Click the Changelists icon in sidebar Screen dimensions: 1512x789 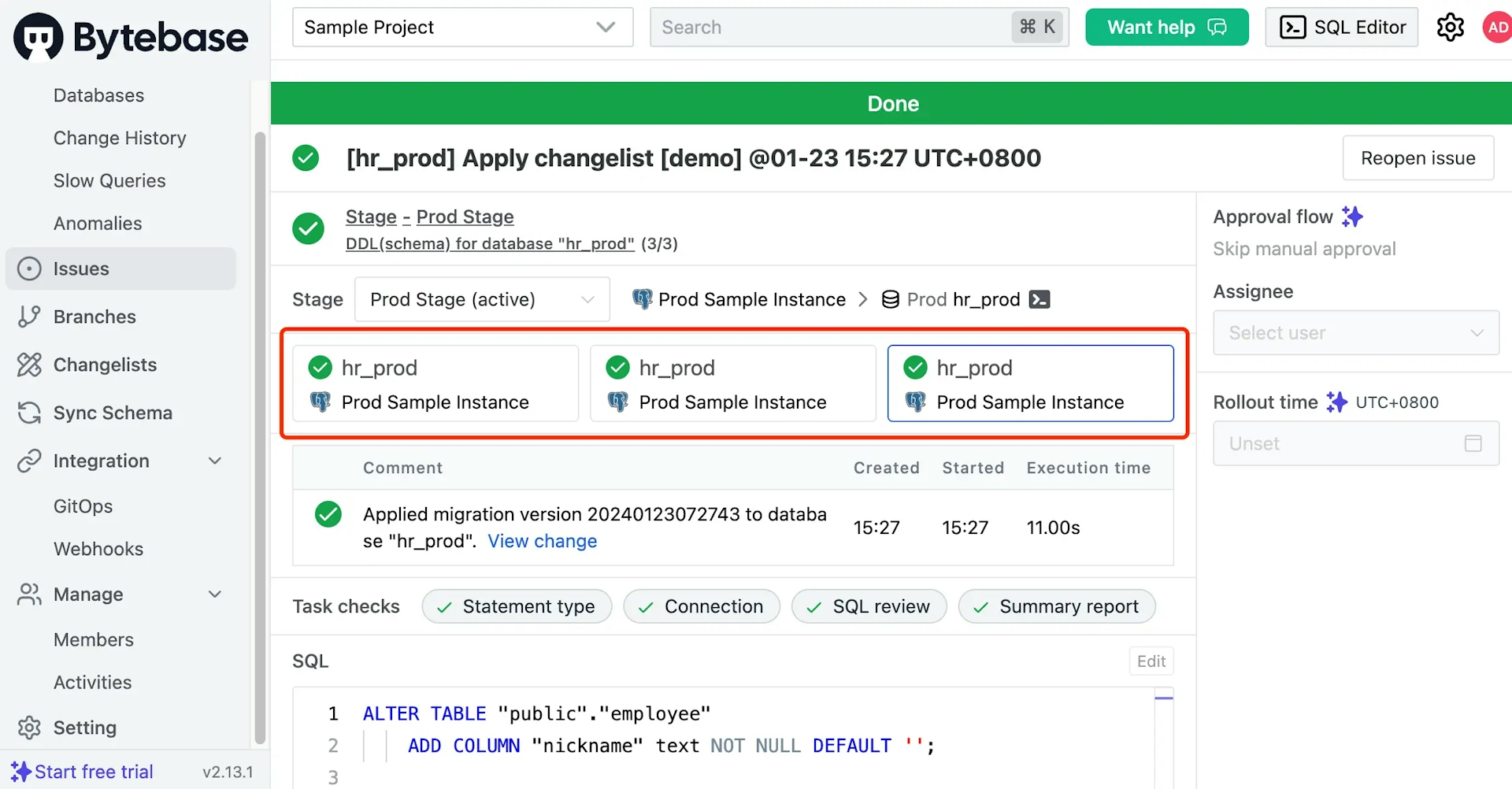[x=29, y=365]
